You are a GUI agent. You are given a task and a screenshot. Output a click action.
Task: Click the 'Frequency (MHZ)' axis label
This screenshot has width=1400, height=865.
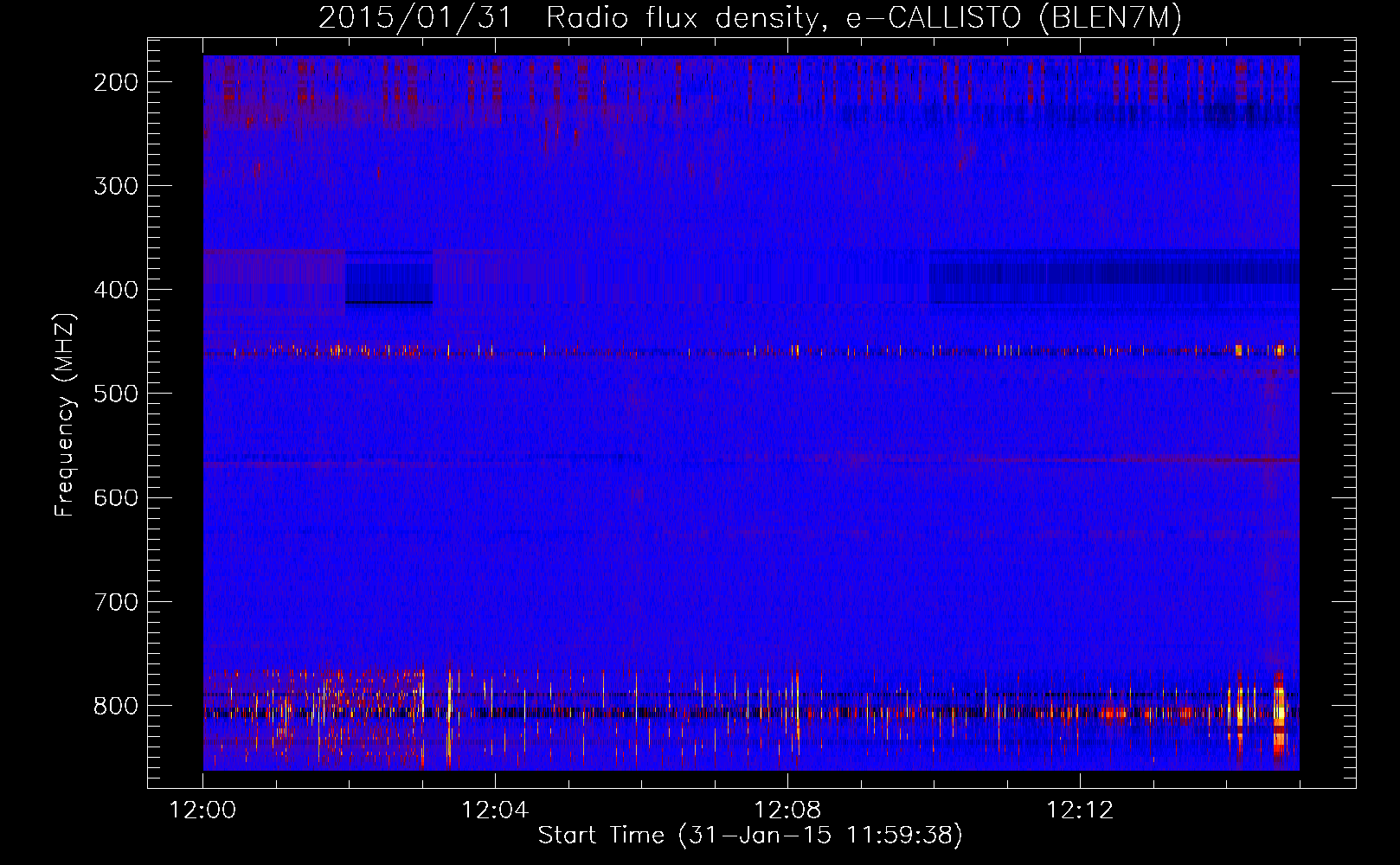pyautogui.click(x=65, y=415)
